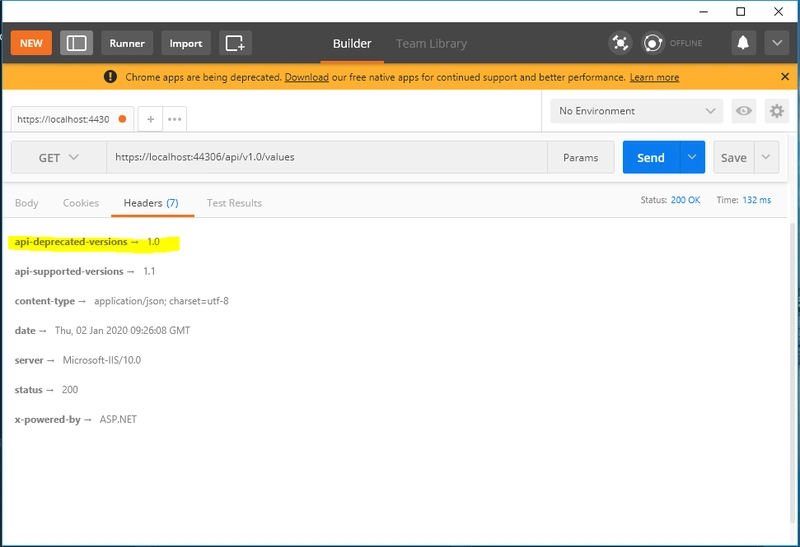This screenshot has width=800, height=547.
Task: Switch to Builder tab
Action: (x=352, y=43)
